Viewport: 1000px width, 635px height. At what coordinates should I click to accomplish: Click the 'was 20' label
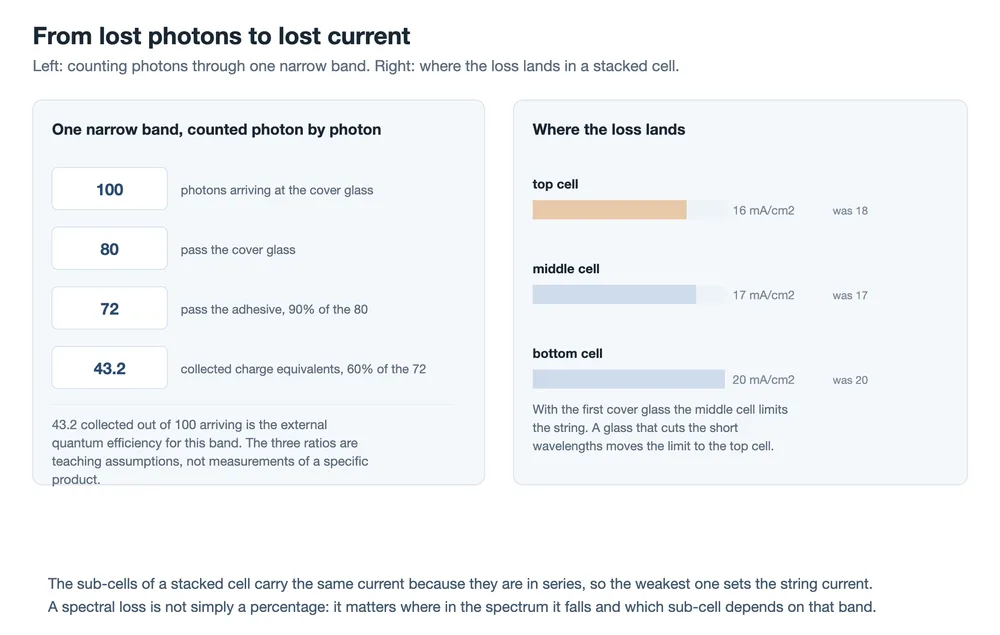(850, 381)
